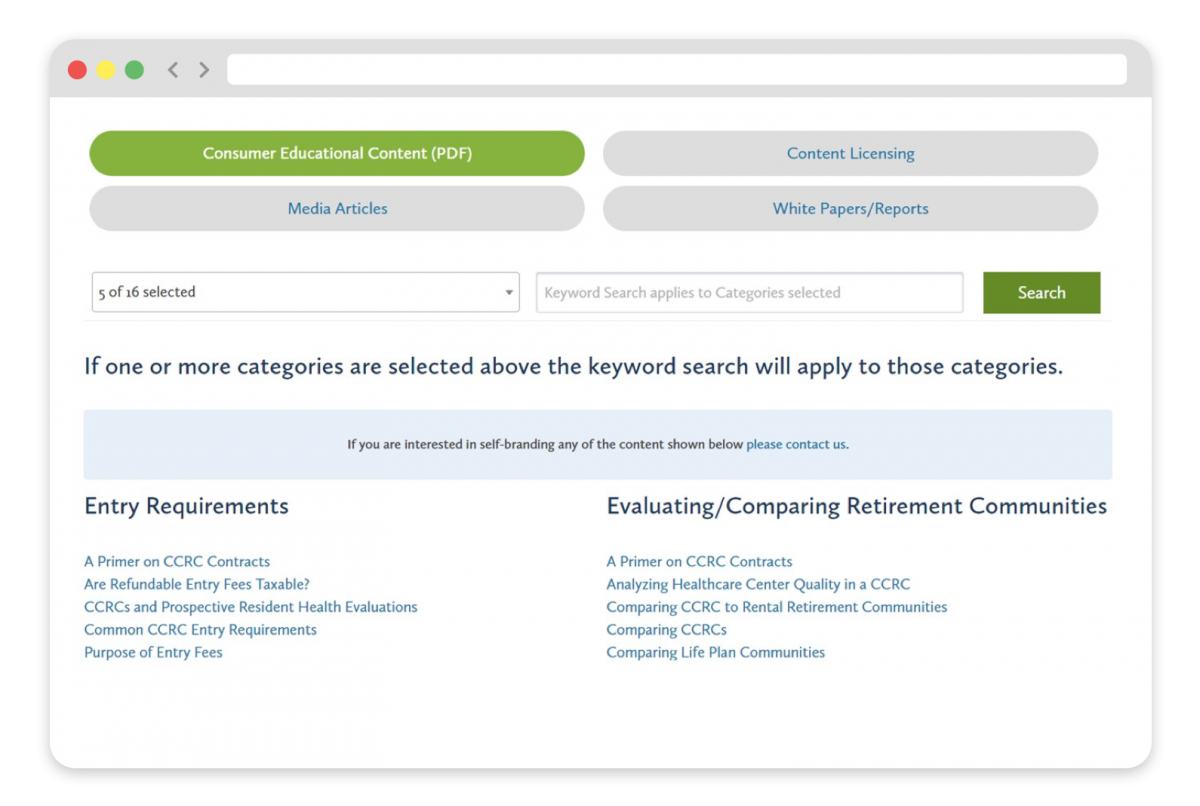1200x806 pixels.
Task: Click the browser back arrow
Action: (172, 69)
